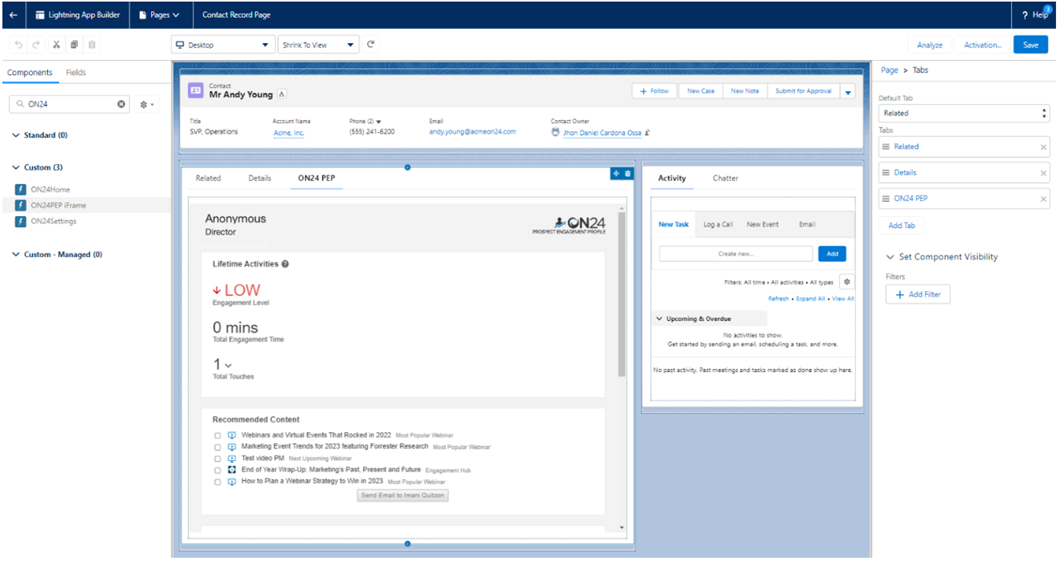Select the New Event tab
This screenshot has width=1060, height=561.
point(763,224)
